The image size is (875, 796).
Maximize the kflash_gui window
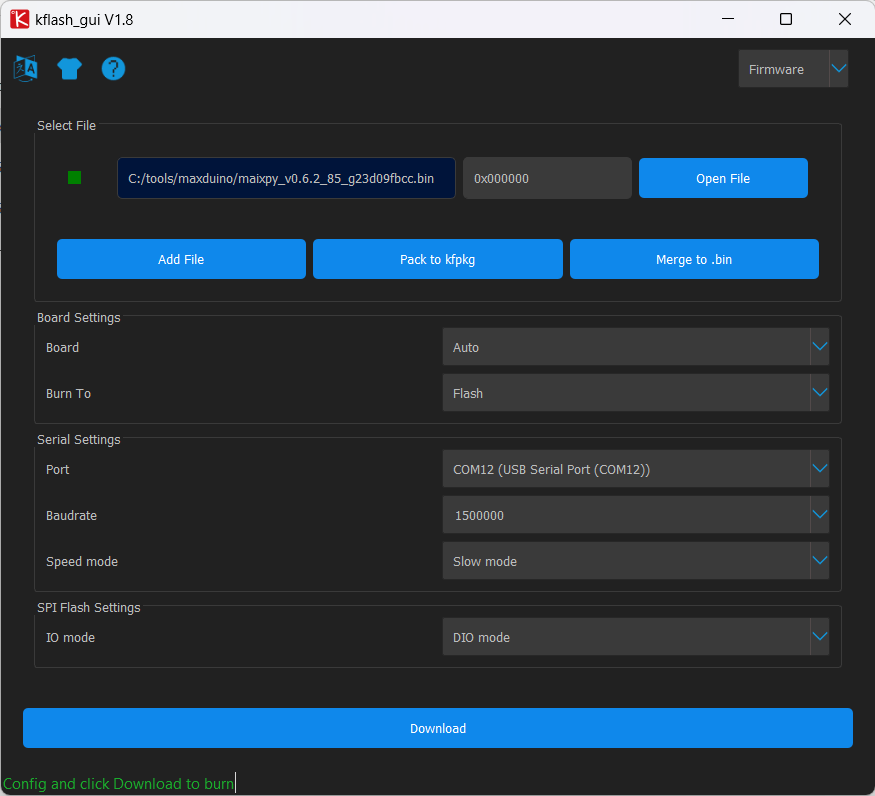(x=786, y=19)
